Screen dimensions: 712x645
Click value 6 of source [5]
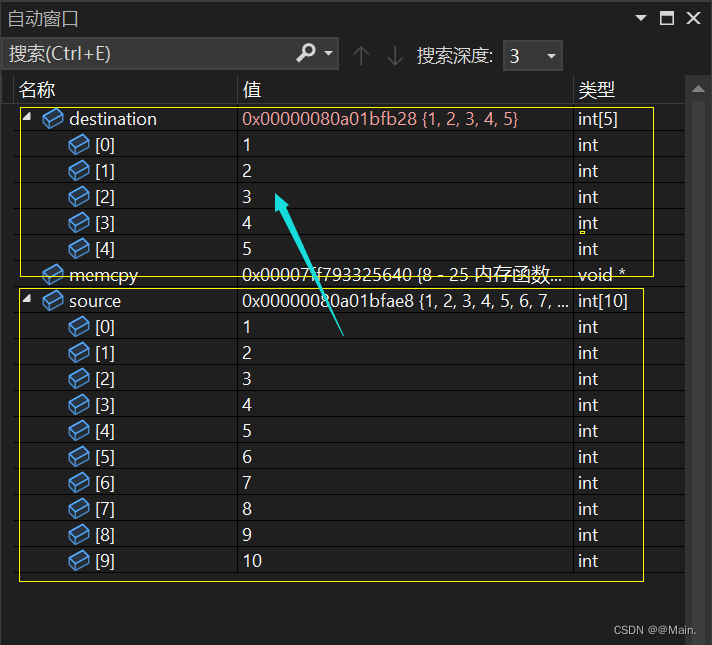point(247,457)
